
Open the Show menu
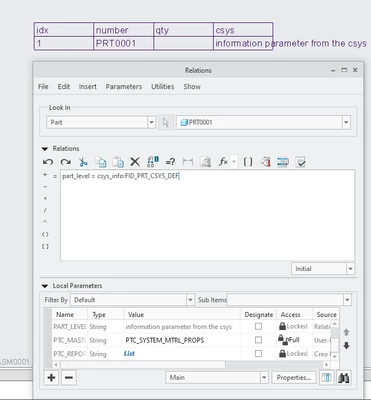pos(192,87)
